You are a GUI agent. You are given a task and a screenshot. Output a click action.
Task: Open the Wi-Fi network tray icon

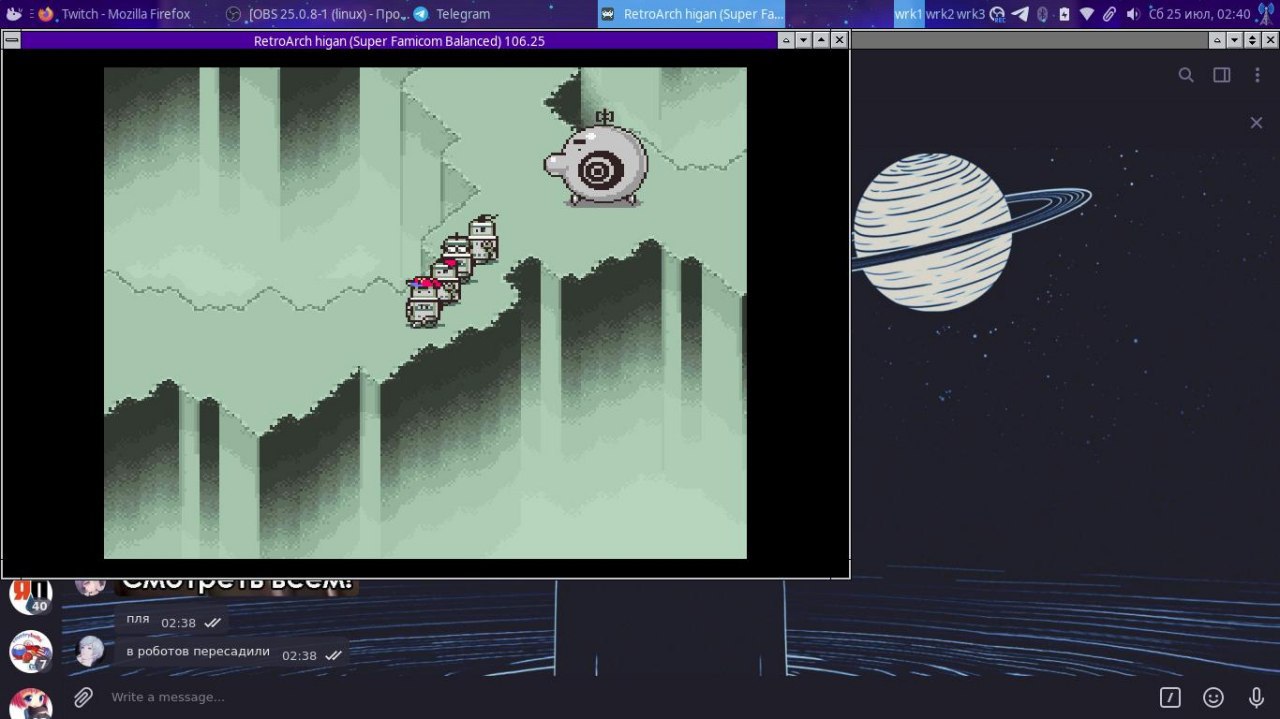click(x=1087, y=14)
